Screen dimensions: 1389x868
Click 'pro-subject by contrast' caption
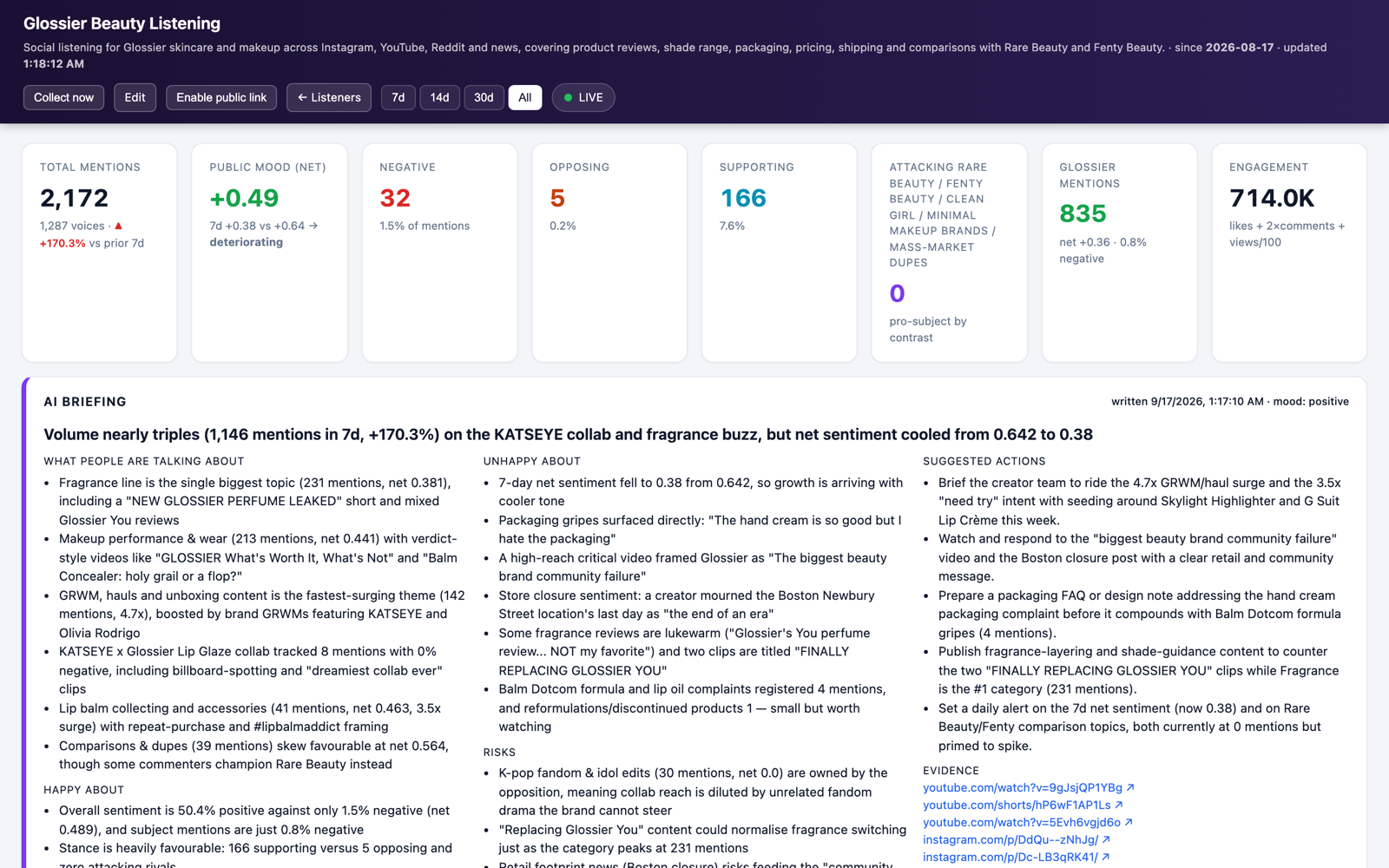928,330
